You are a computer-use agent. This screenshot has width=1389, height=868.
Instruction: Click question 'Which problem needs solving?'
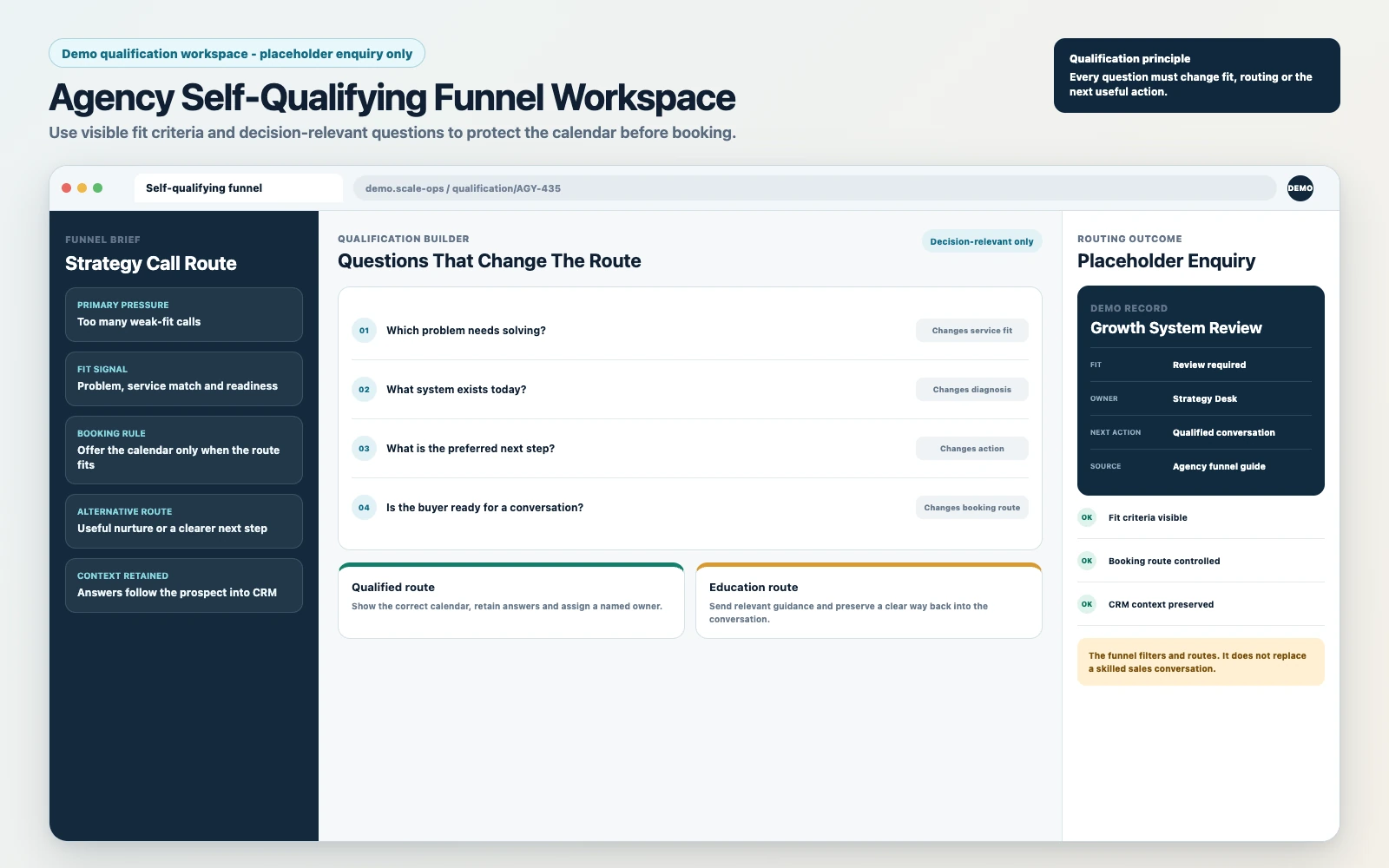(x=466, y=331)
